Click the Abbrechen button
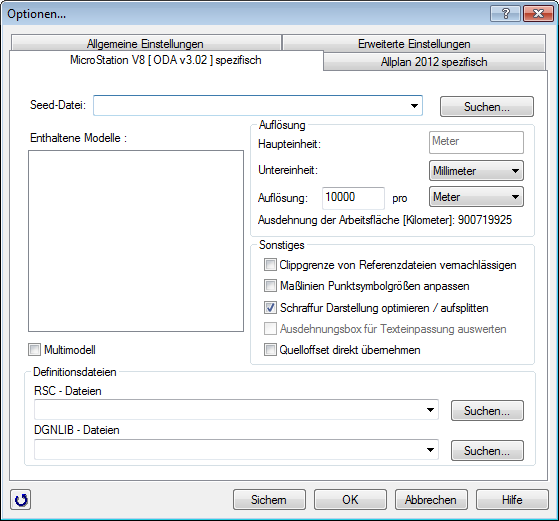 431,500
